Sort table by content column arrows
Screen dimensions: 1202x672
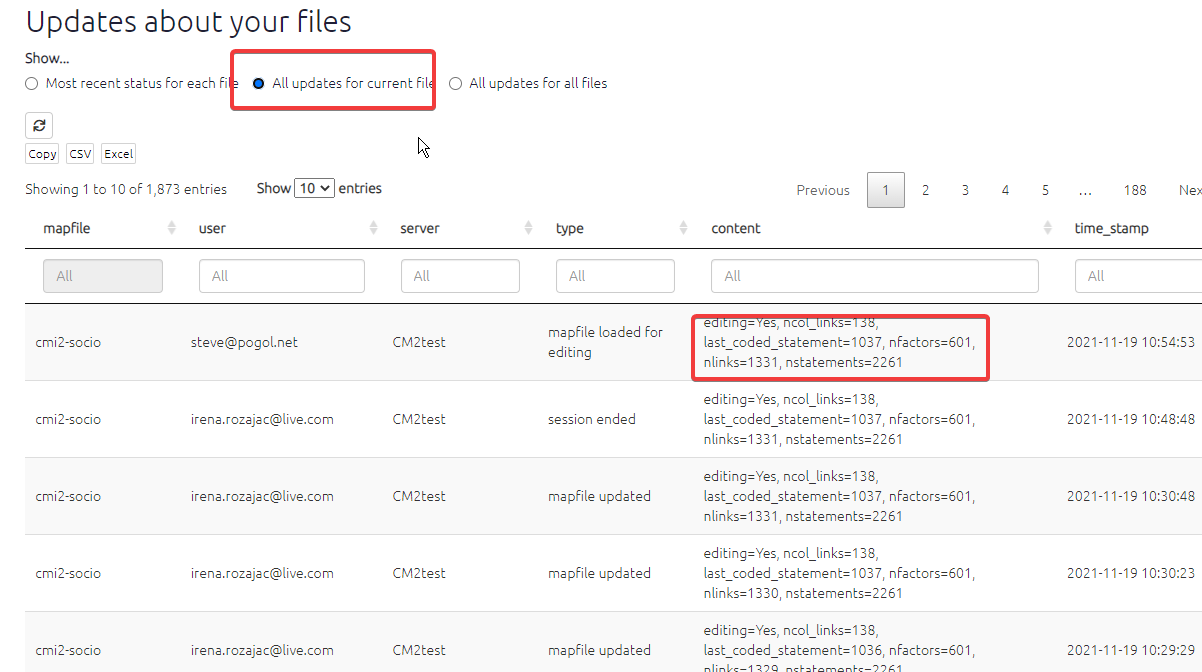pos(1046,228)
